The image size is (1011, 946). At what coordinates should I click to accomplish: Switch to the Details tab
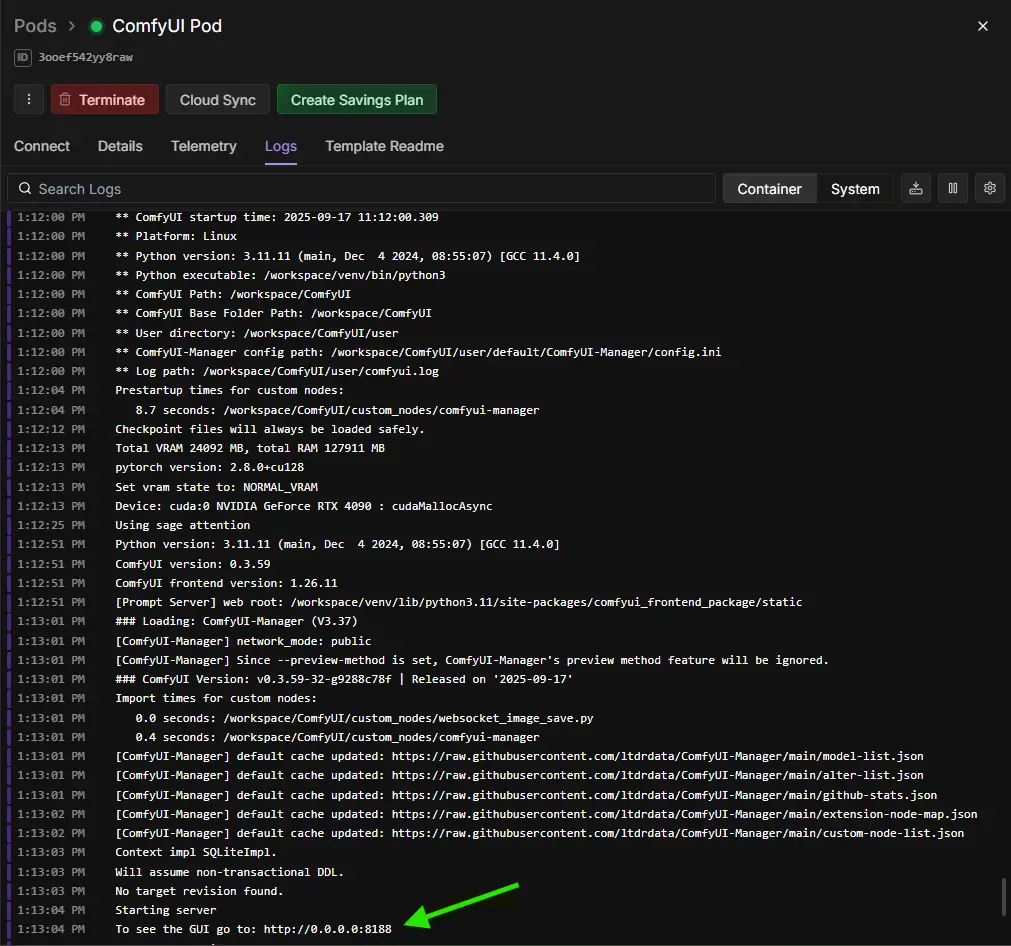tap(120, 146)
